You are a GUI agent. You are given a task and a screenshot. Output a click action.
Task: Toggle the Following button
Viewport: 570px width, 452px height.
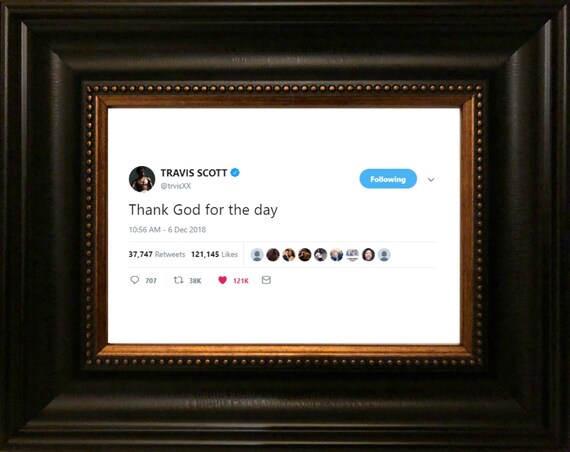pos(388,179)
